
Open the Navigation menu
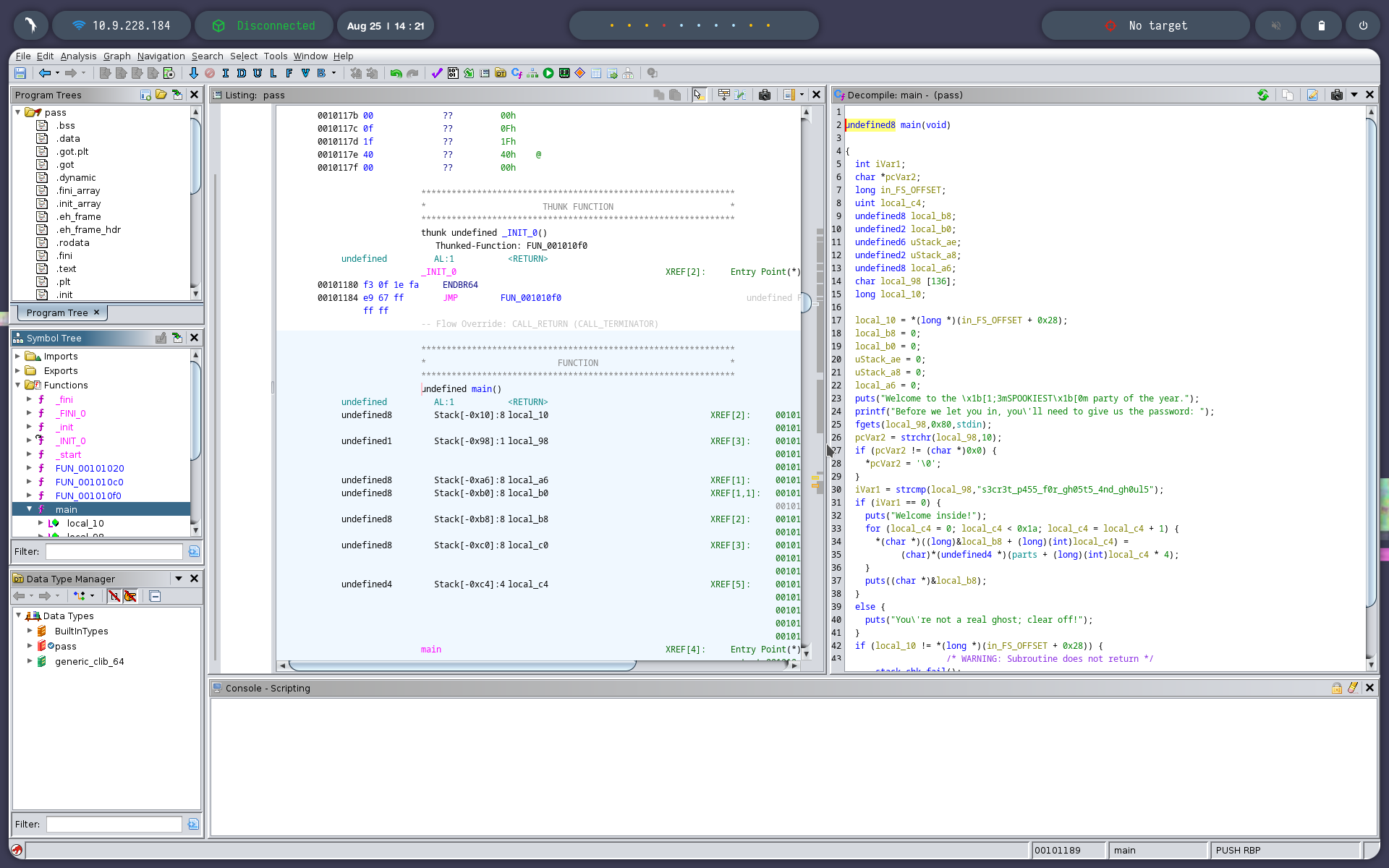[161, 56]
